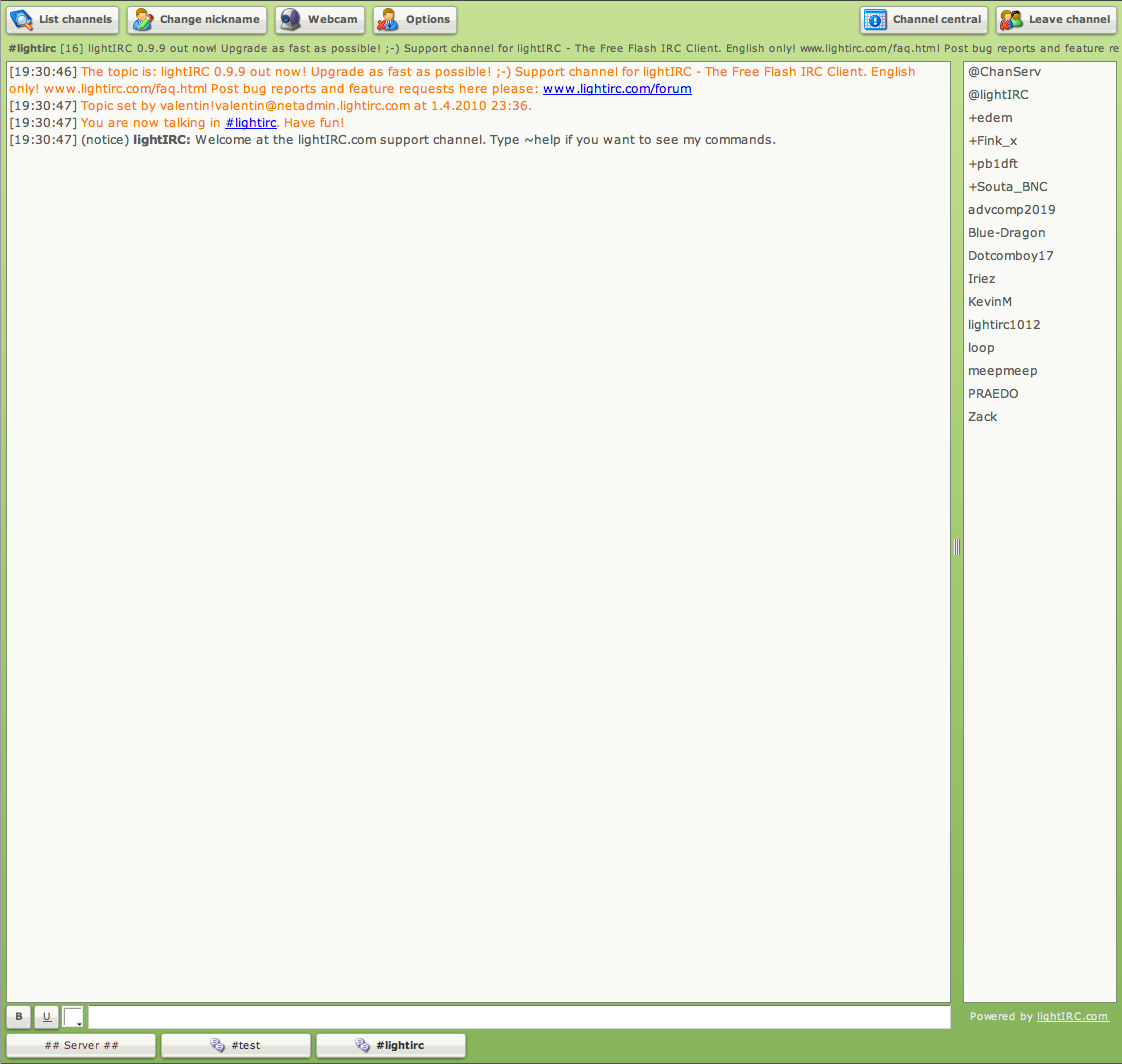
Task: Visit the lightIRC.com powered-by link
Action: pyautogui.click(x=1072, y=1016)
